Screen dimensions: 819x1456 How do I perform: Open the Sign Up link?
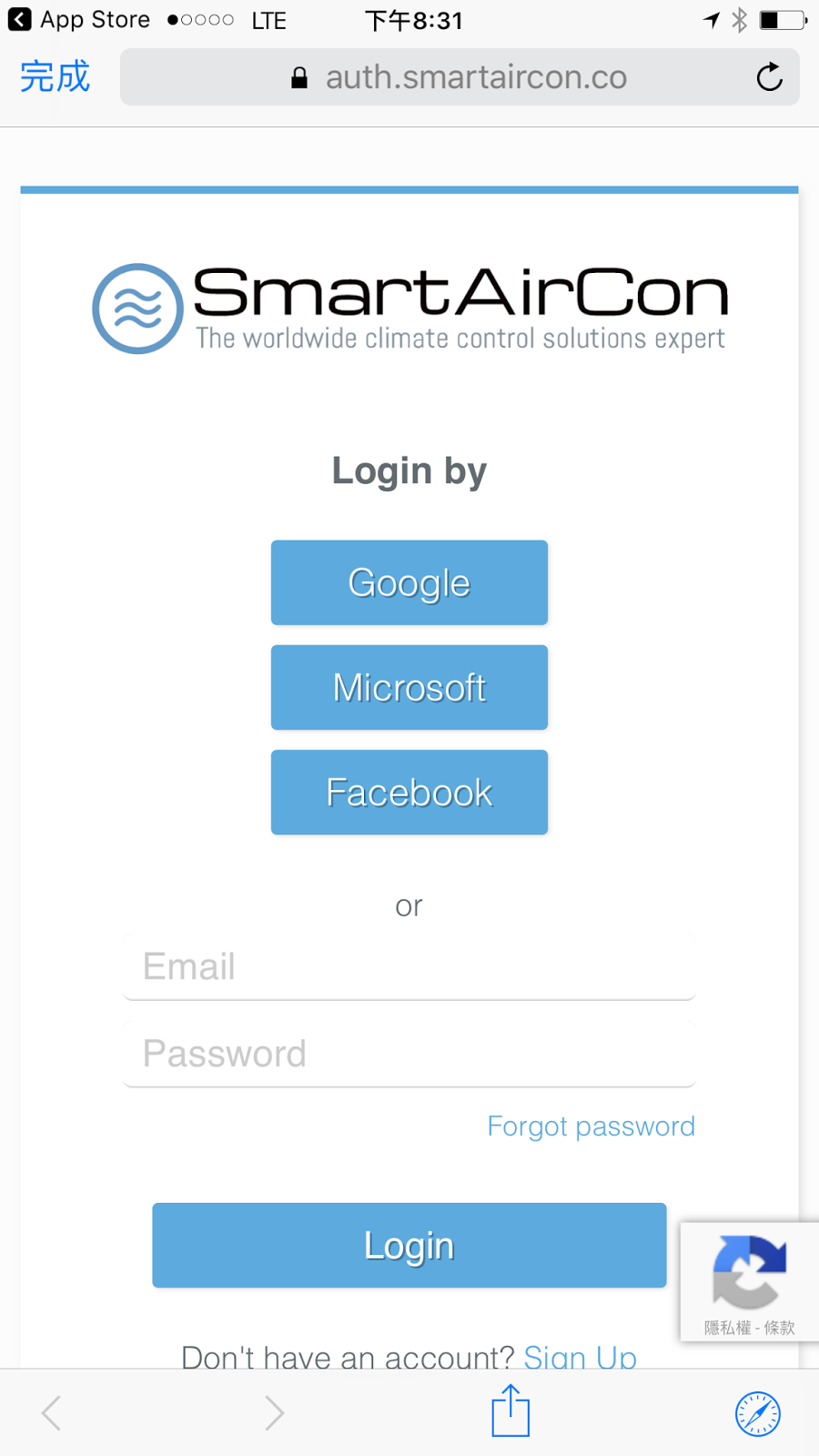click(x=581, y=1357)
